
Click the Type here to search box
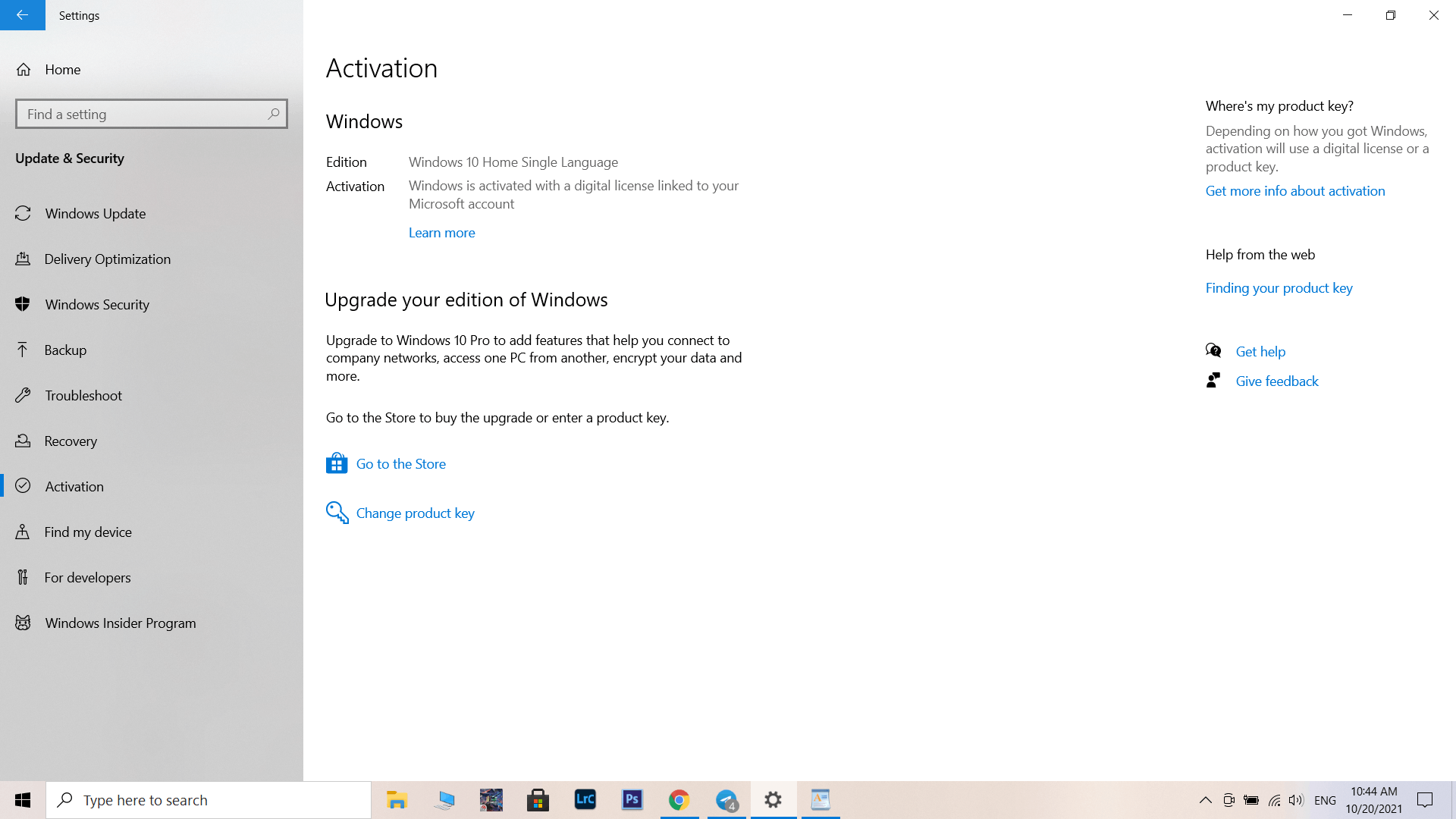point(209,800)
